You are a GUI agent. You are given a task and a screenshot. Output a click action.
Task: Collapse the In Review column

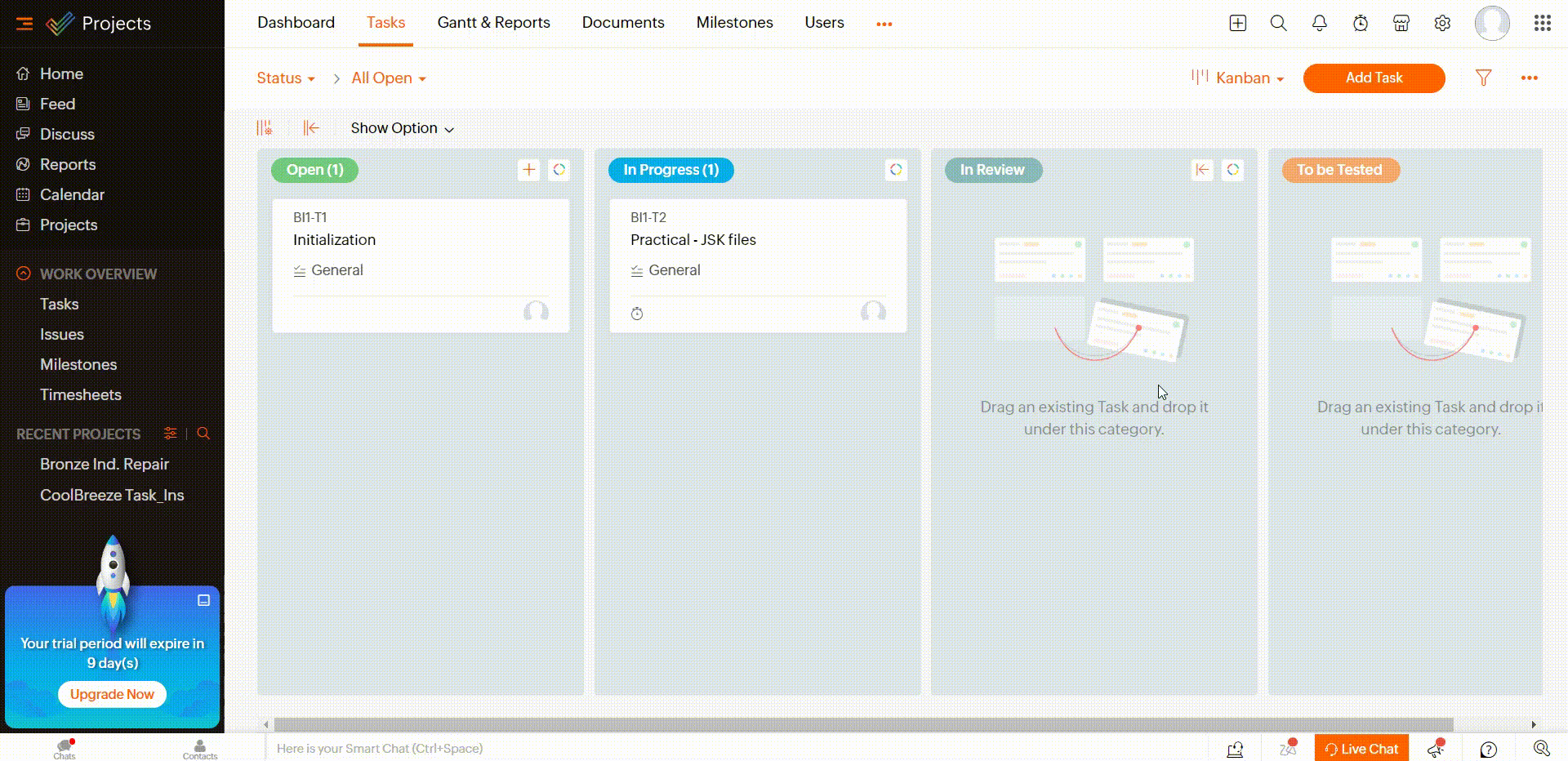click(1202, 170)
